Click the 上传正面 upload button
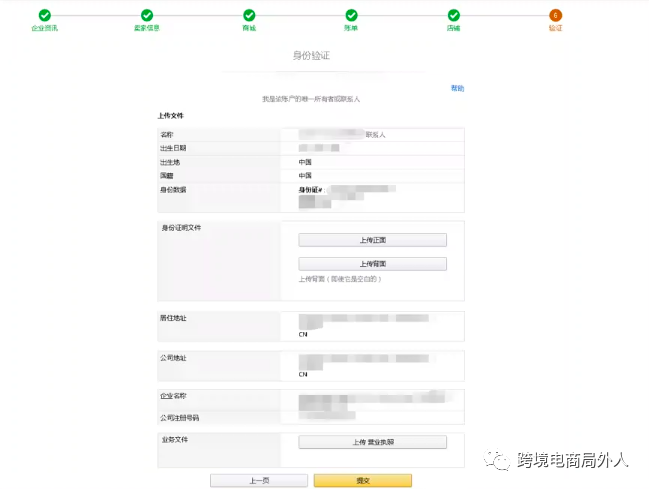This screenshot has height=489, width=649. (x=373, y=240)
